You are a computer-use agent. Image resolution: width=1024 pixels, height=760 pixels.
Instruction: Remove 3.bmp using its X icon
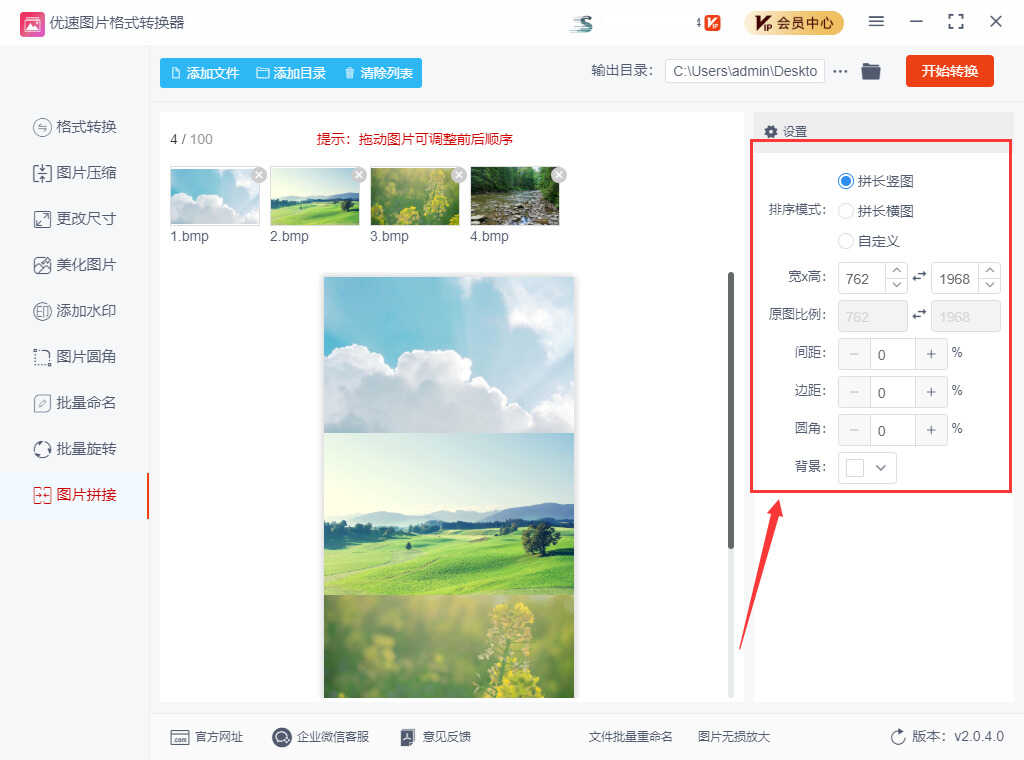click(x=459, y=175)
